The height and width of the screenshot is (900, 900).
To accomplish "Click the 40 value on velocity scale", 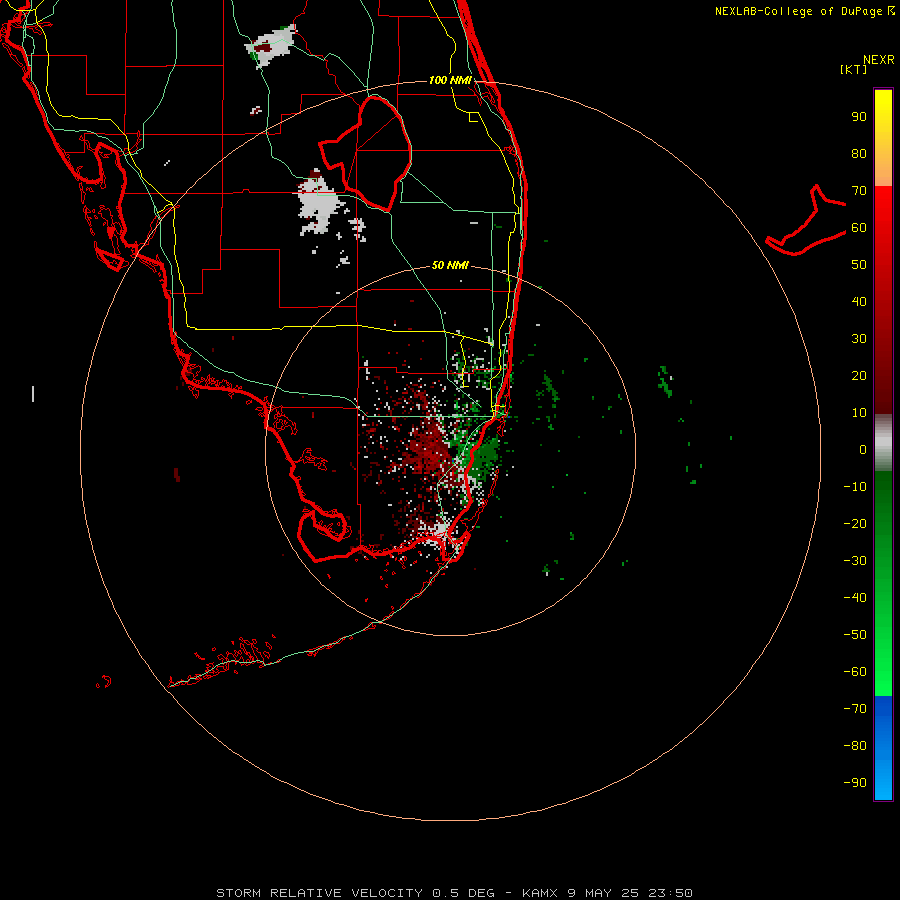I will 859,301.
